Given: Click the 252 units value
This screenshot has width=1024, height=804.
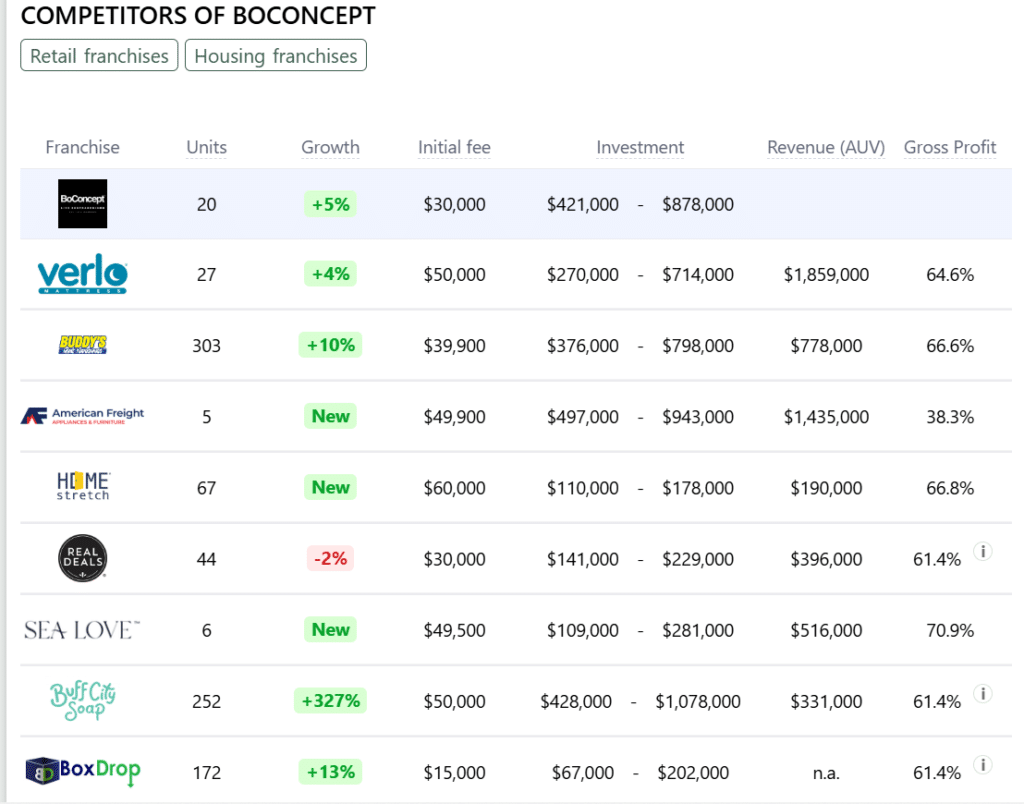Looking at the screenshot, I should tap(206, 701).
